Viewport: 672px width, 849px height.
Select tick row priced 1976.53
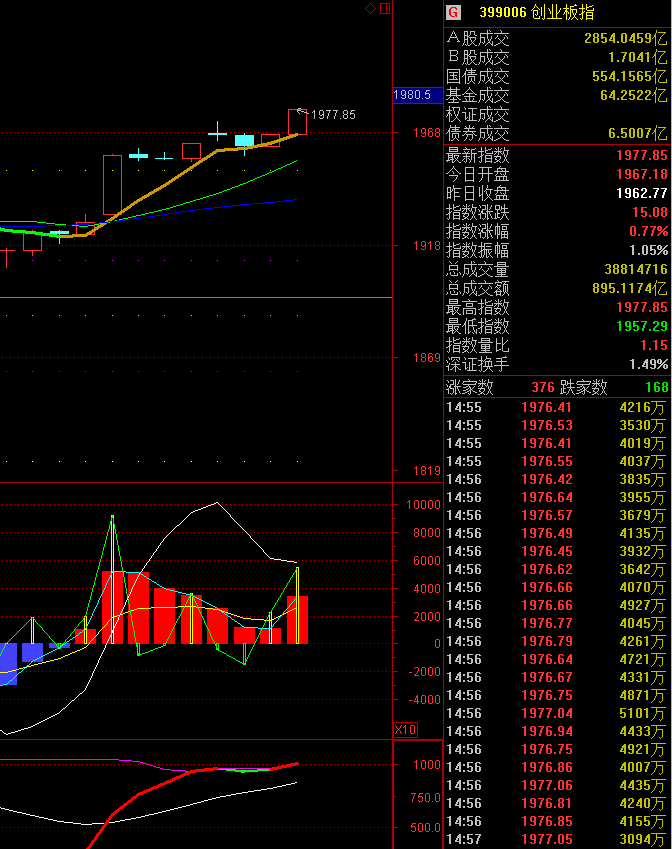click(x=556, y=426)
